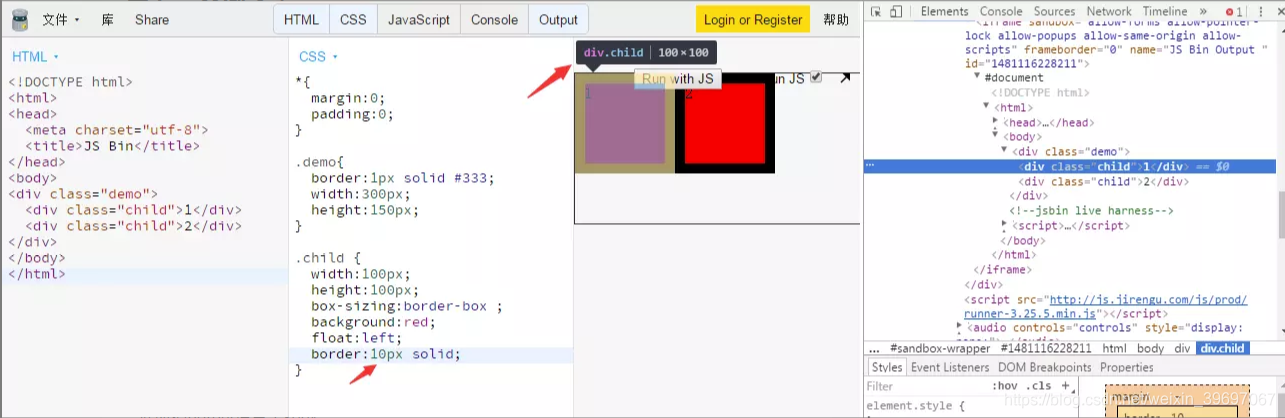Click the jsbin live harness comment row
The height and width of the screenshot is (418, 1285).
1091,211
